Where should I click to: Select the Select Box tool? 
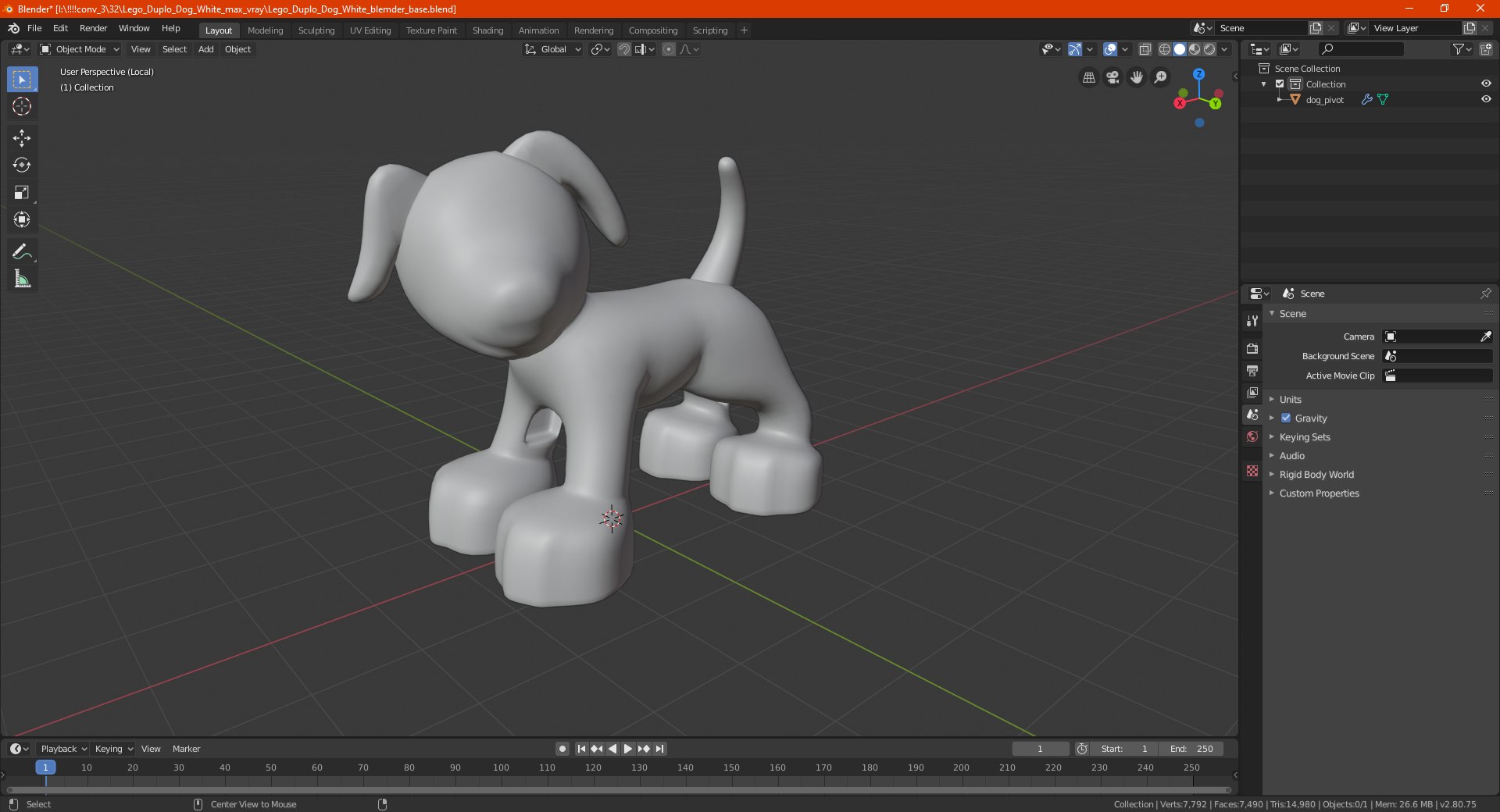[22, 80]
